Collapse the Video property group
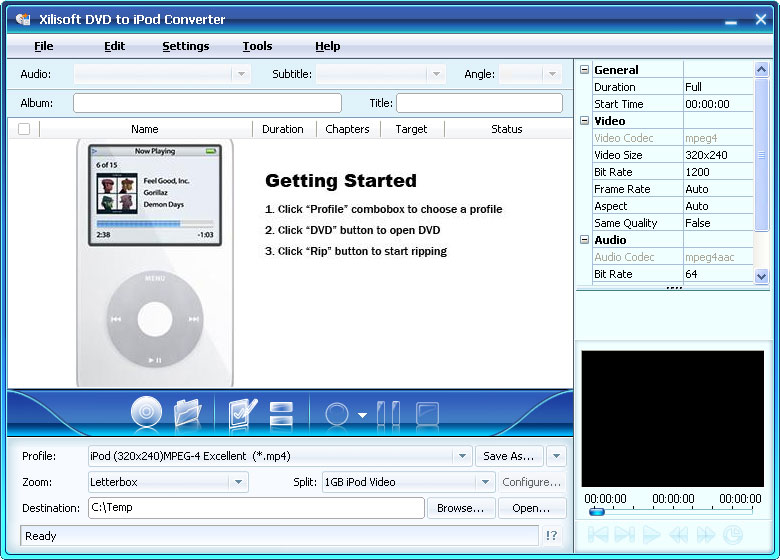 [x=585, y=121]
